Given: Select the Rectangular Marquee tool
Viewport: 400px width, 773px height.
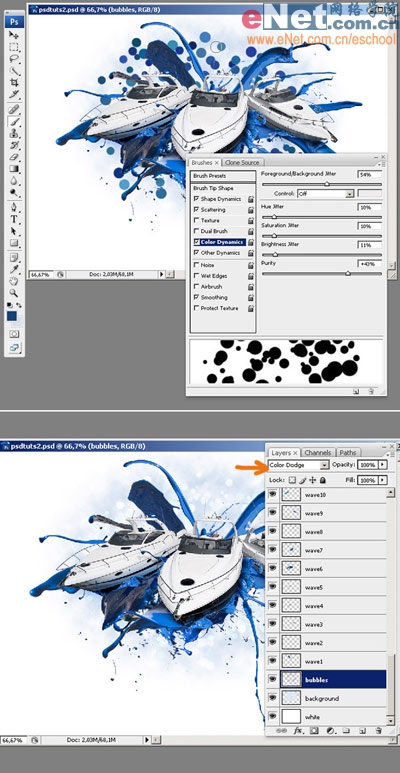Looking at the screenshot, I should (x=14, y=47).
